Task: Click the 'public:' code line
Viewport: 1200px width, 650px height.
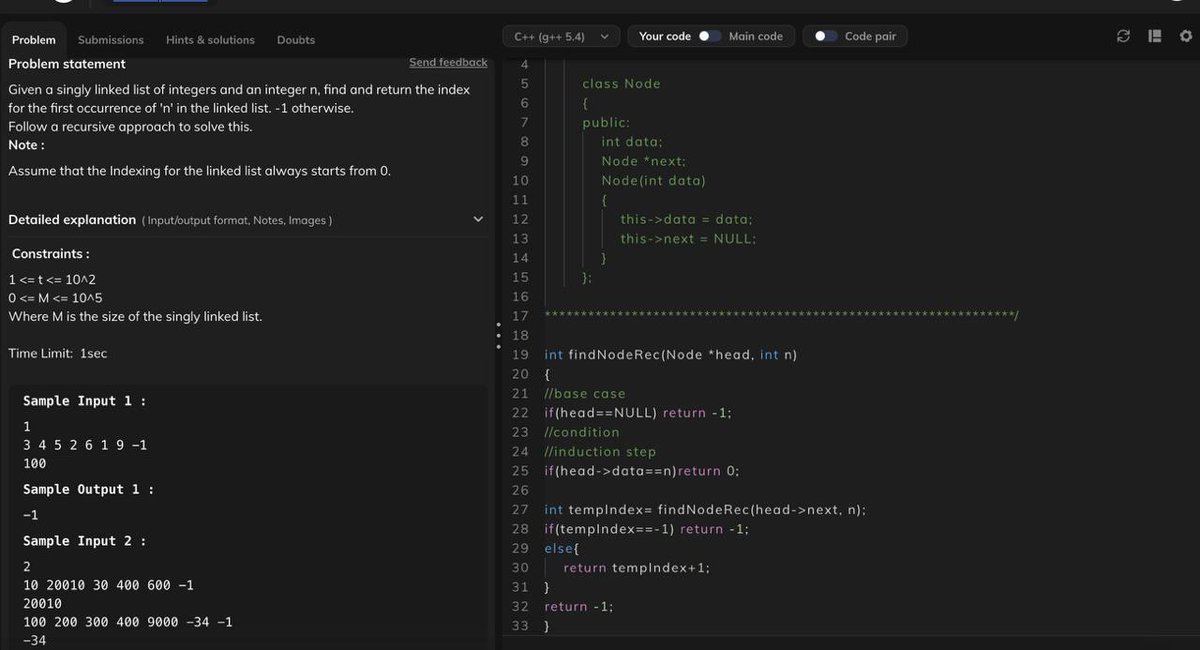Action: coord(606,123)
